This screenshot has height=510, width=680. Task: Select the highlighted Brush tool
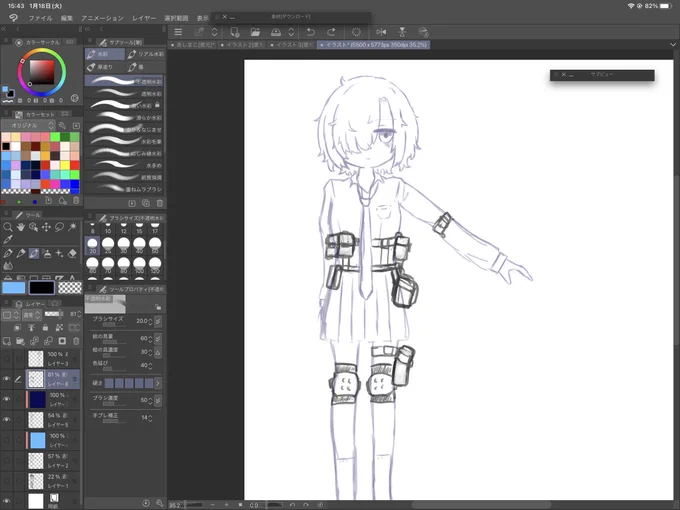(x=33, y=253)
